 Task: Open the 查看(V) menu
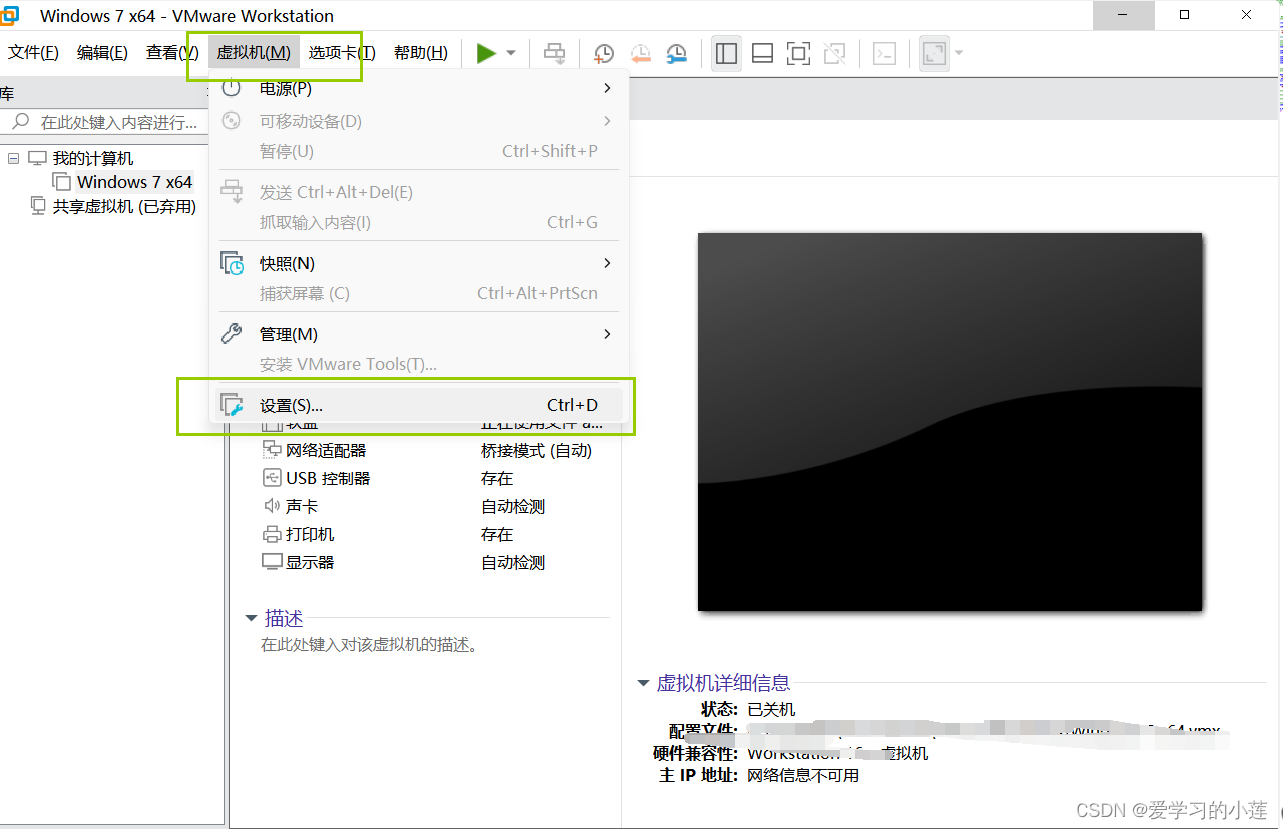(x=172, y=53)
